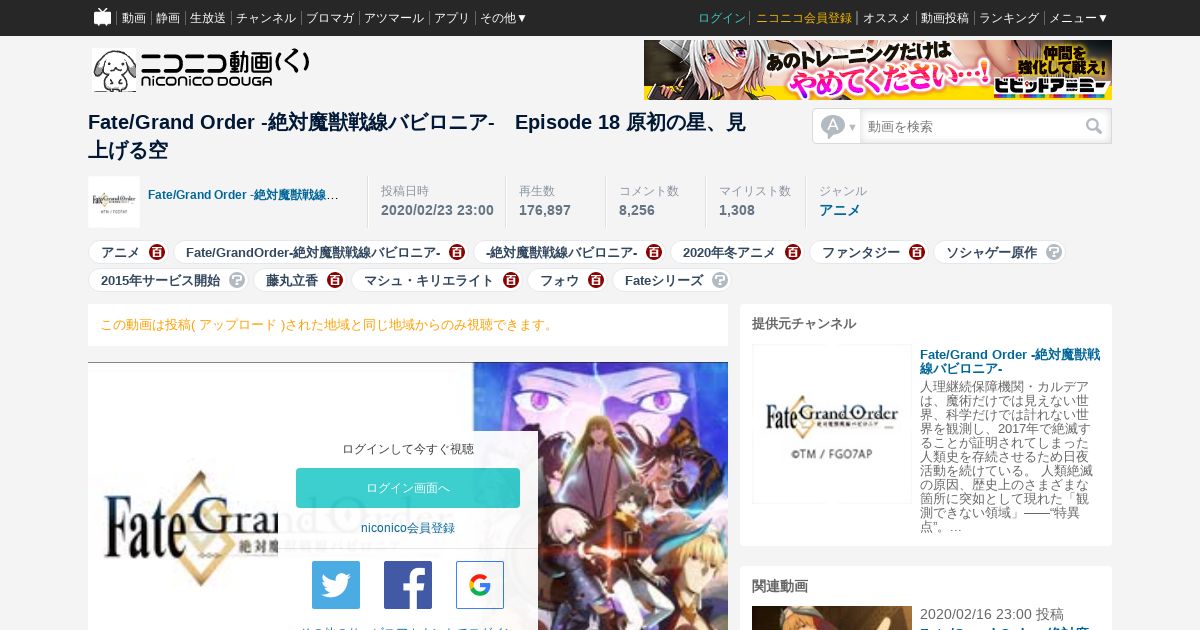Open dictionary icon beside -絶対魔獣戦線バビロニア- tag
Screen dimensions: 1200x630
[654, 252]
